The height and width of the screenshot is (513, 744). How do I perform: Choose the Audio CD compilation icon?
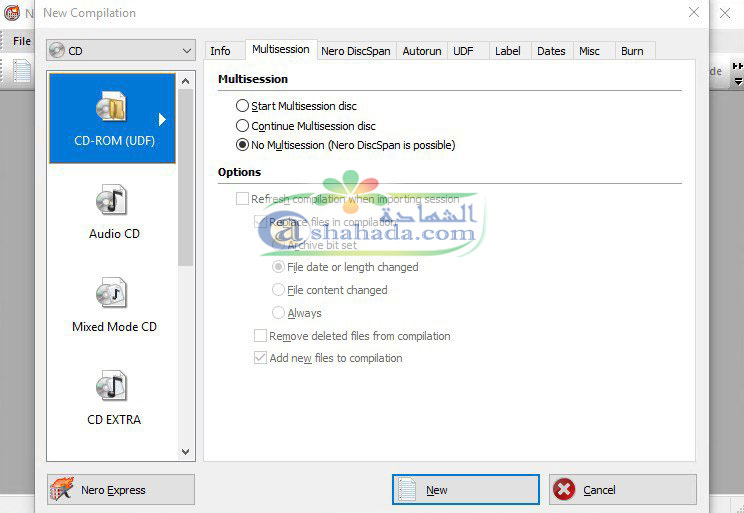[x=111, y=201]
